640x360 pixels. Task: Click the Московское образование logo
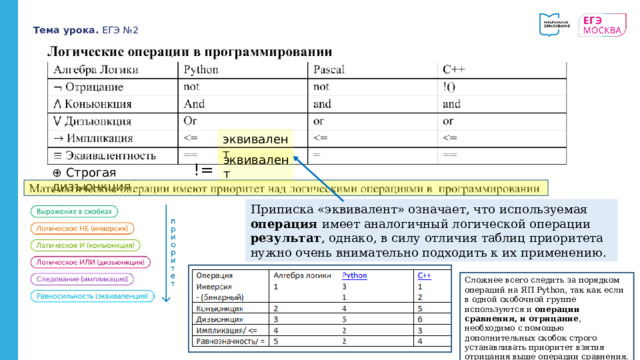pyautogui.click(x=554, y=24)
